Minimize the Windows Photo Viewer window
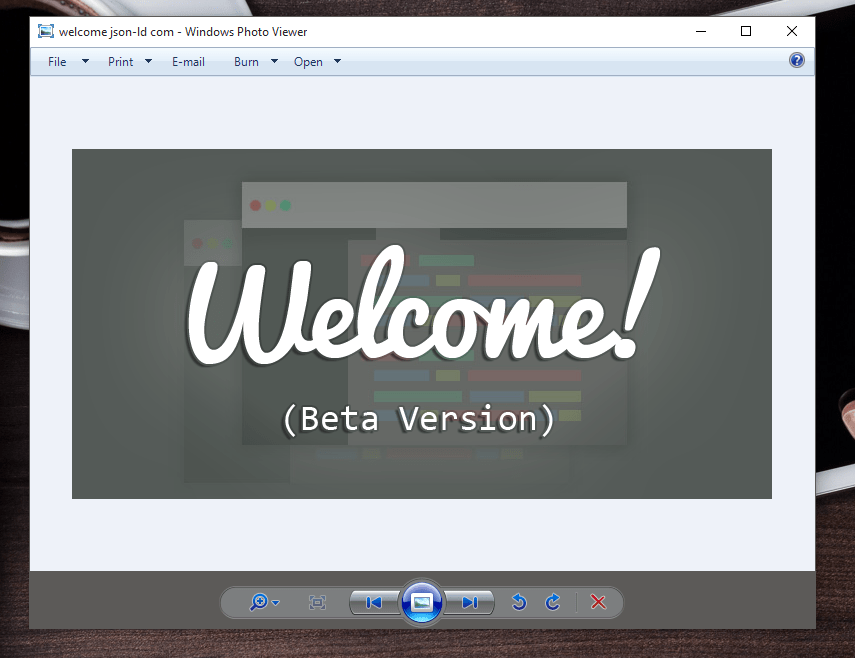 click(x=699, y=31)
